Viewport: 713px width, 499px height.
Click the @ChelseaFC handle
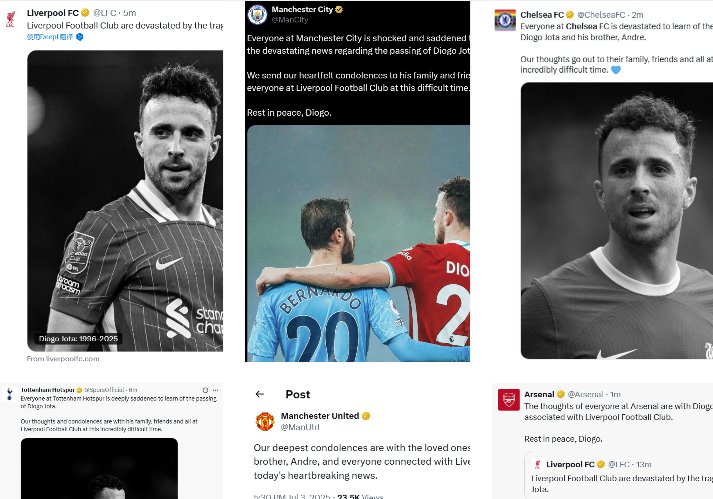pos(601,15)
